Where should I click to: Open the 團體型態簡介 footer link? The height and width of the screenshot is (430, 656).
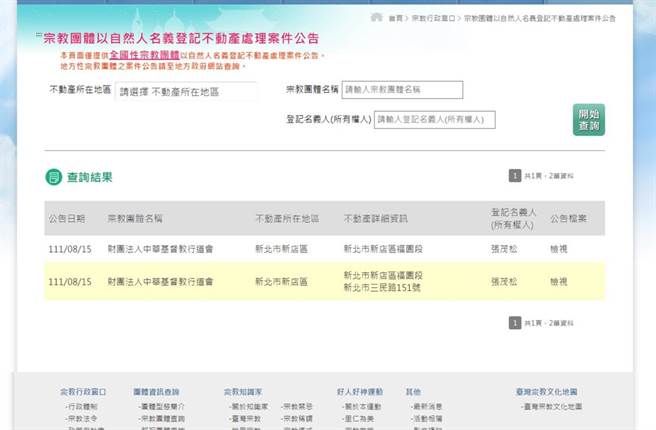(x=161, y=407)
